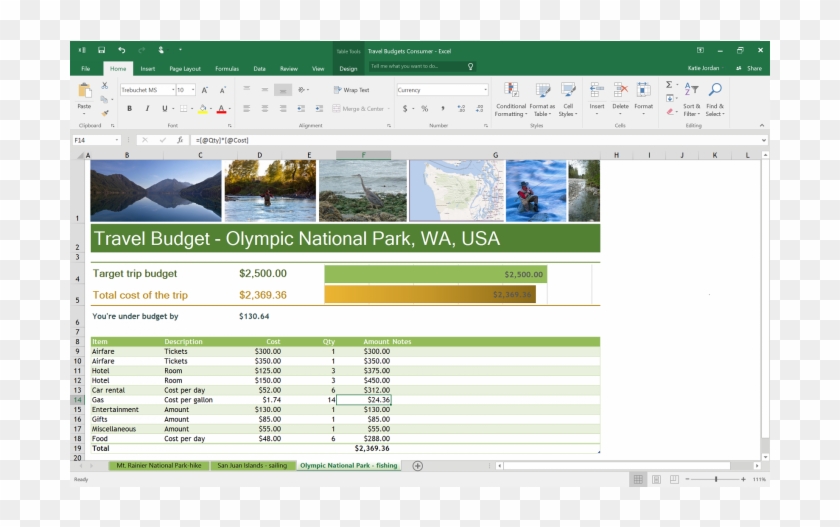Viewport: 840px width, 527px height.
Task: Click the Gas amount cell $24.36
Action: [364, 400]
